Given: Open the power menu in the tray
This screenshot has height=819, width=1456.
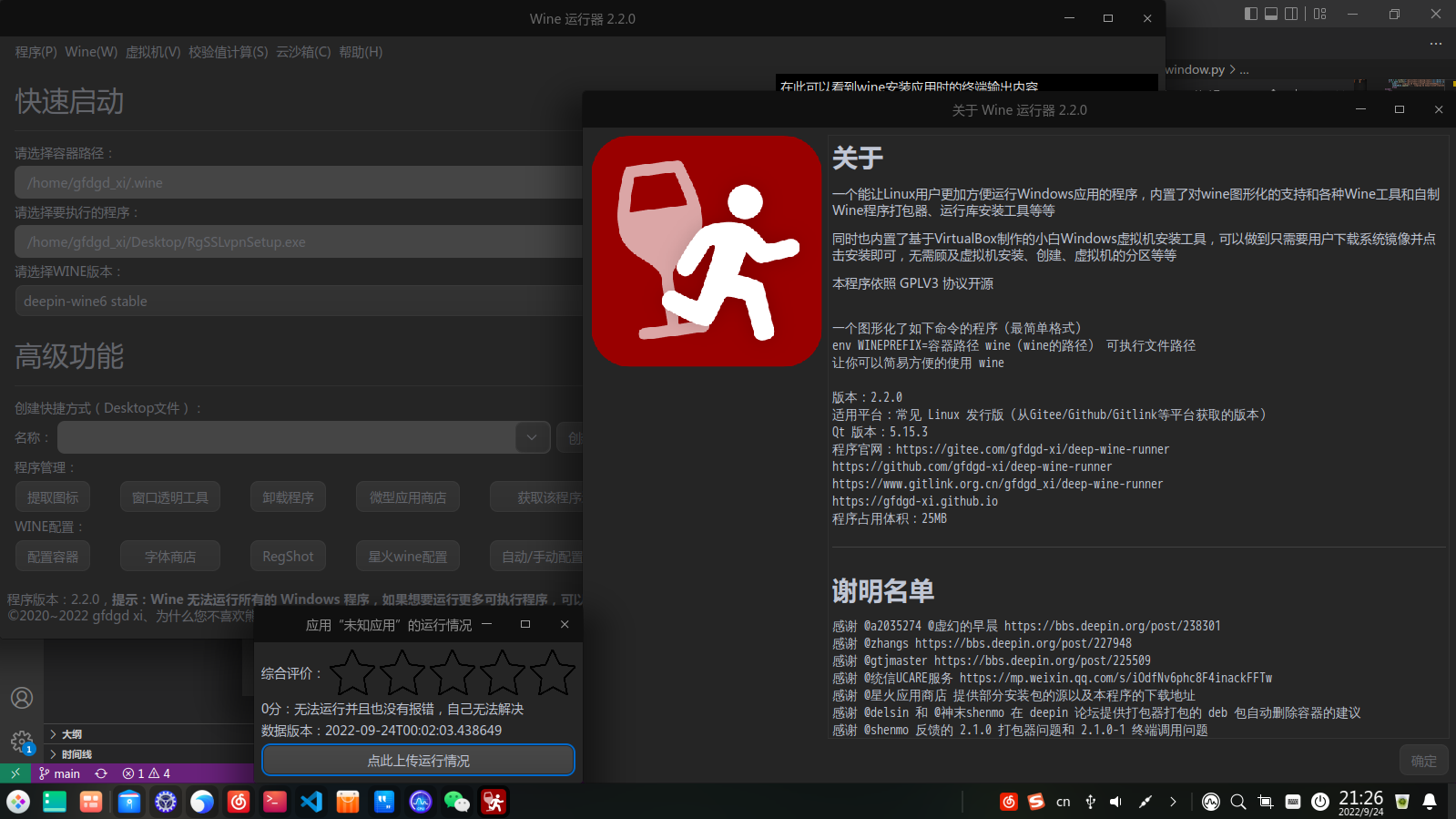Looking at the screenshot, I should (1320, 802).
